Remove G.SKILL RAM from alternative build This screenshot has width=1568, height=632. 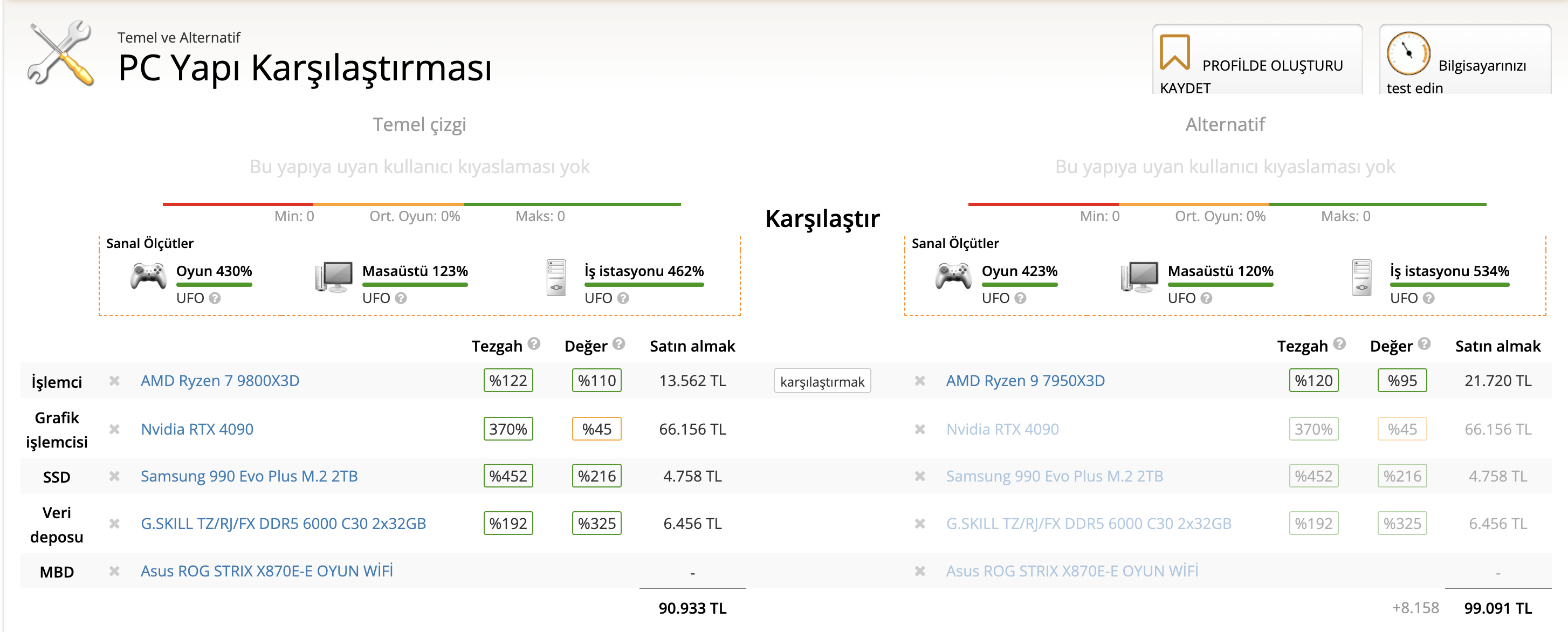[x=920, y=524]
